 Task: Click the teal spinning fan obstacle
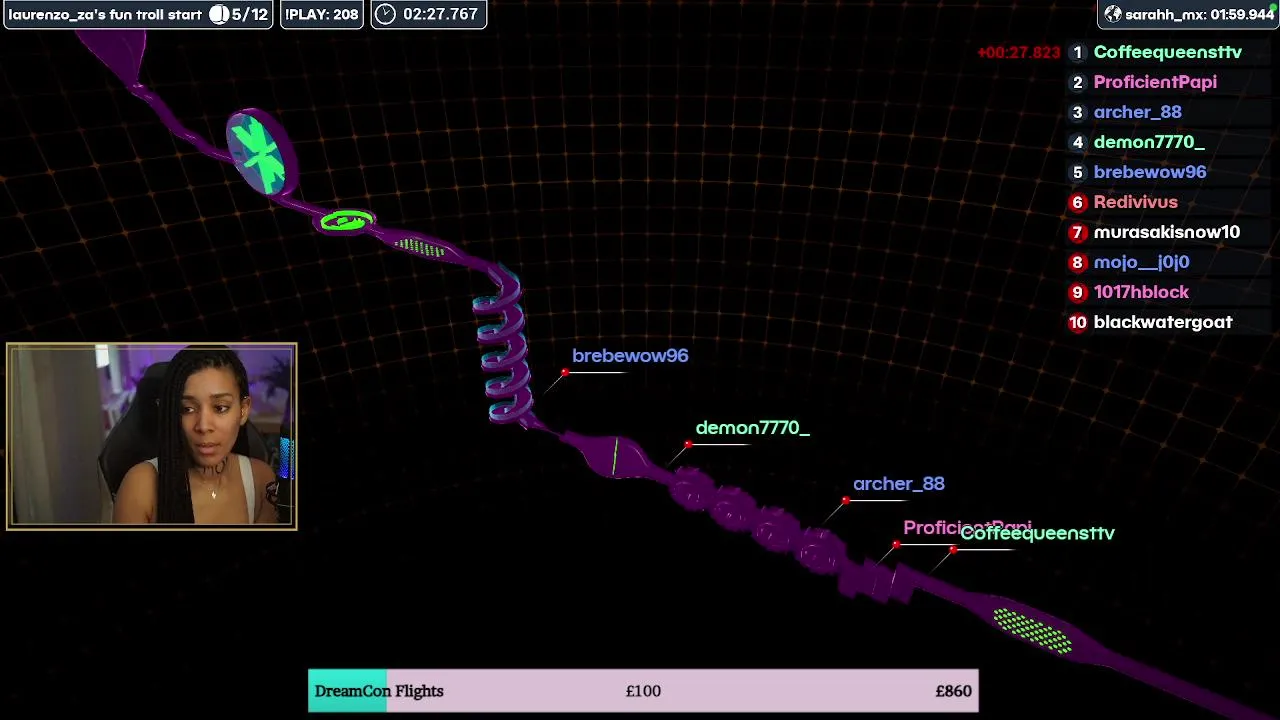point(260,153)
